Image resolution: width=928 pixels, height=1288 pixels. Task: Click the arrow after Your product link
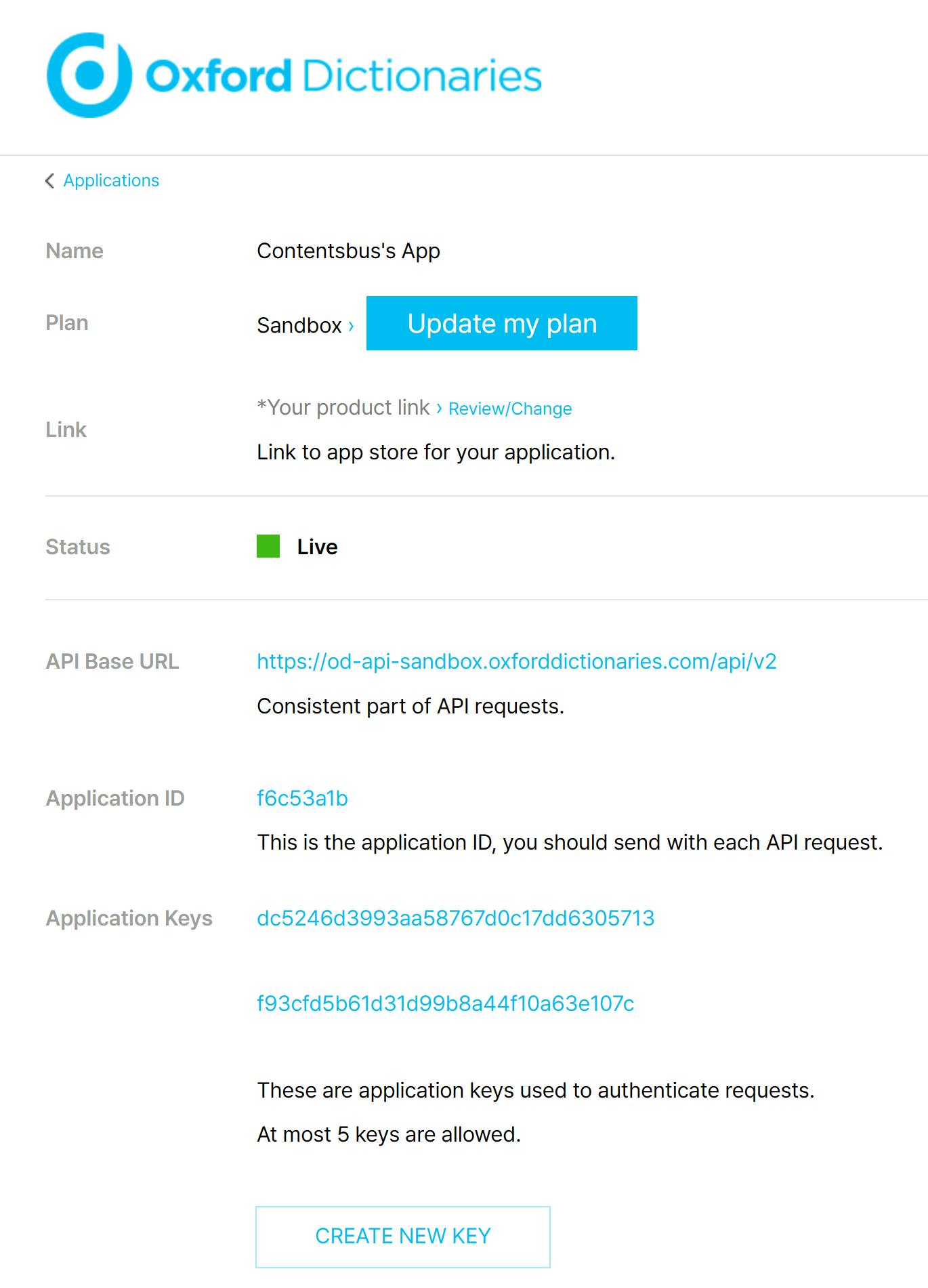[x=439, y=408]
